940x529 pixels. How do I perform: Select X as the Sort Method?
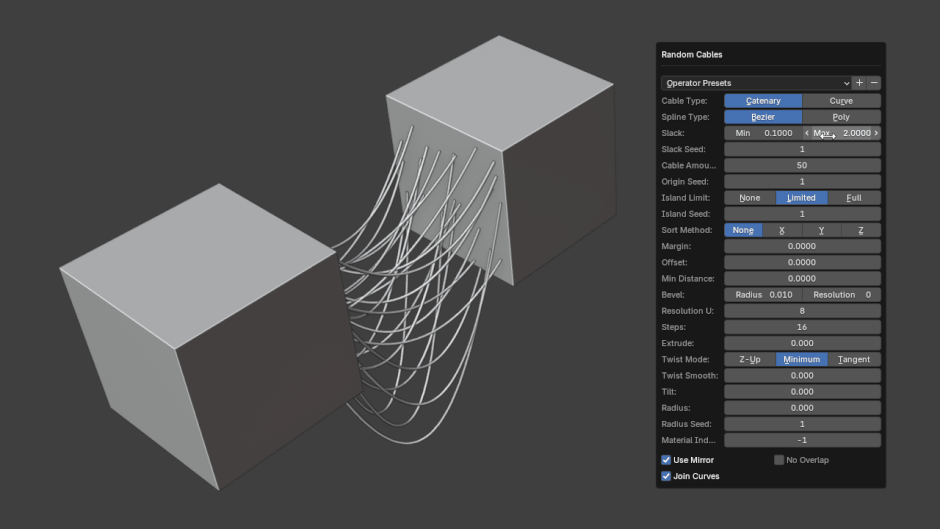[782, 230]
